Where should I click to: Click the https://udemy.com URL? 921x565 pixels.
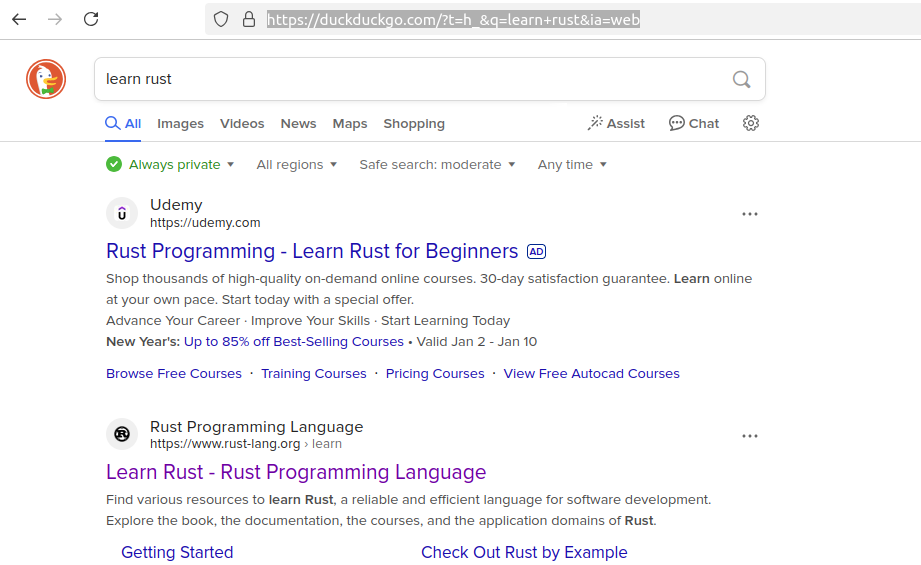coord(205,223)
